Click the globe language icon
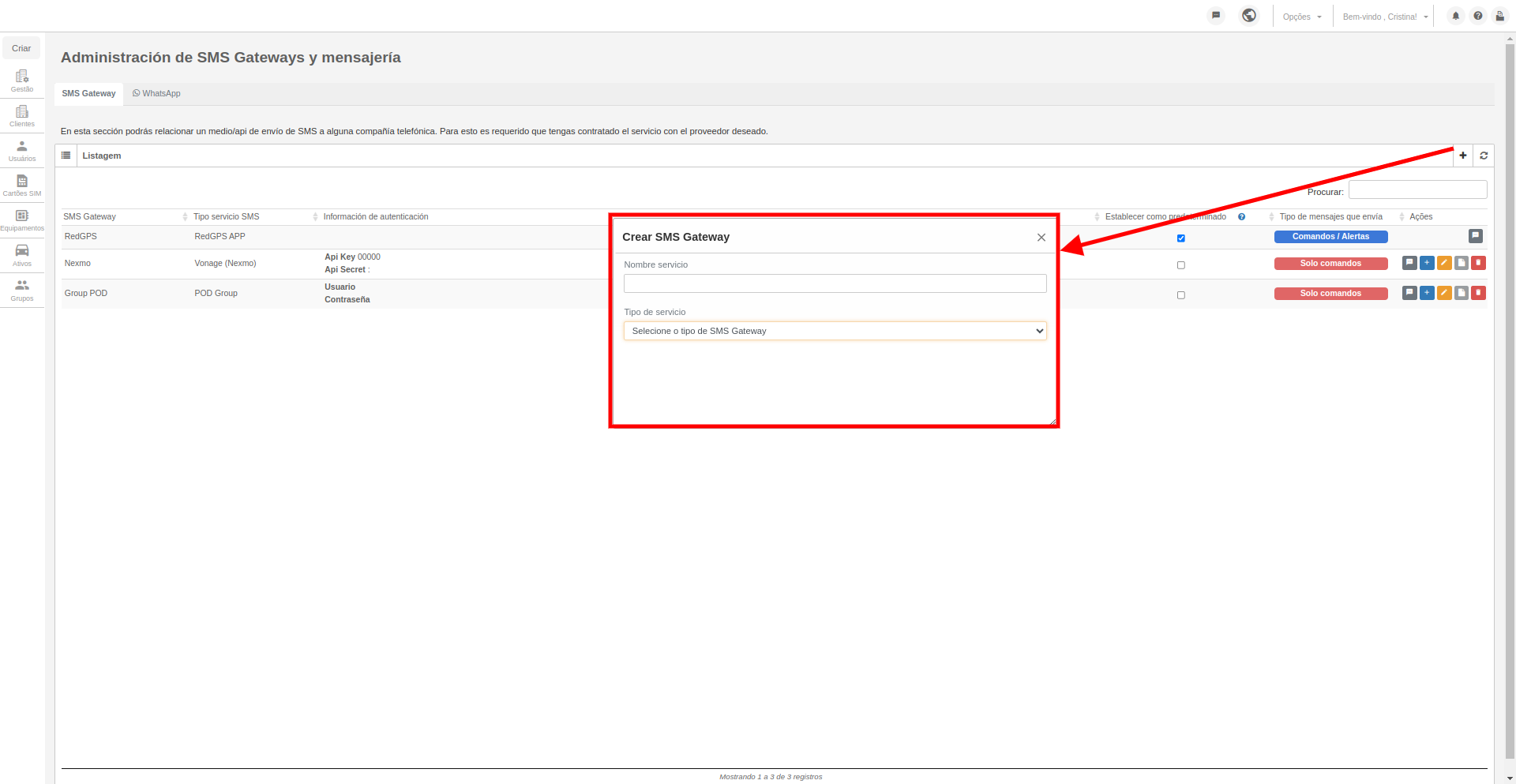This screenshot has width=1516, height=784. click(1249, 15)
